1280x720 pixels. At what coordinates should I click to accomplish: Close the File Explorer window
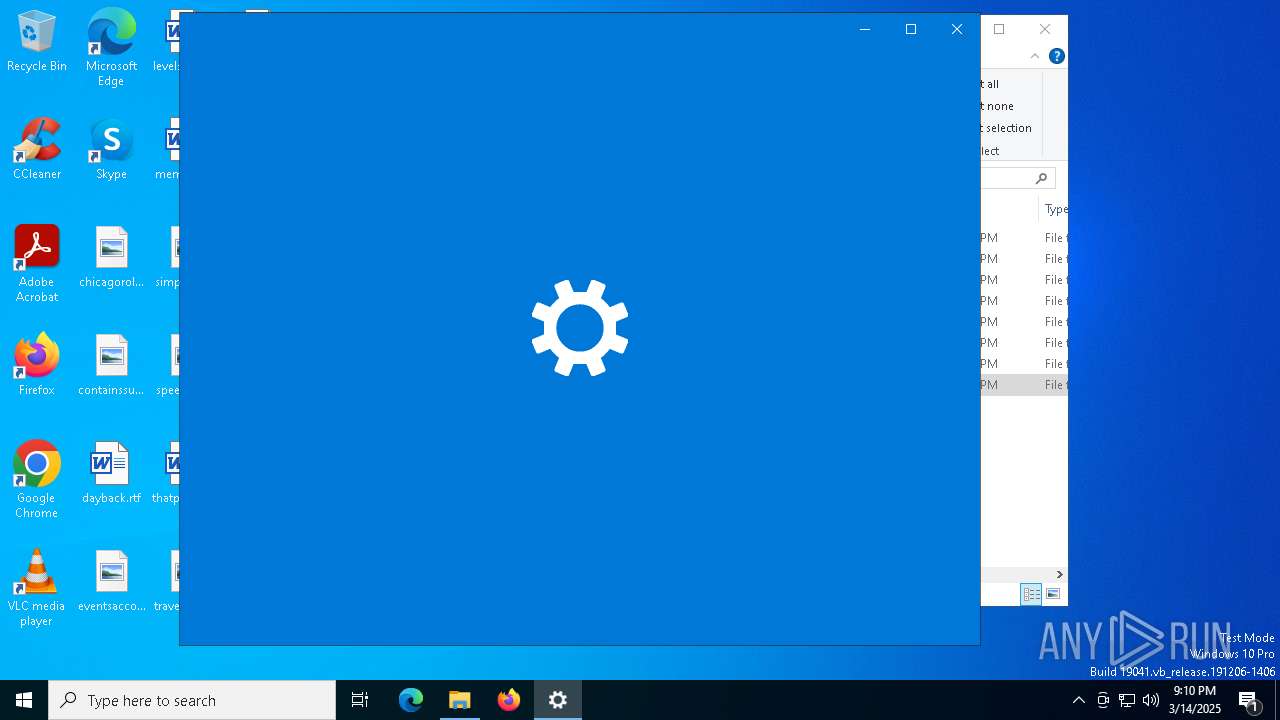pyautogui.click(x=1045, y=29)
